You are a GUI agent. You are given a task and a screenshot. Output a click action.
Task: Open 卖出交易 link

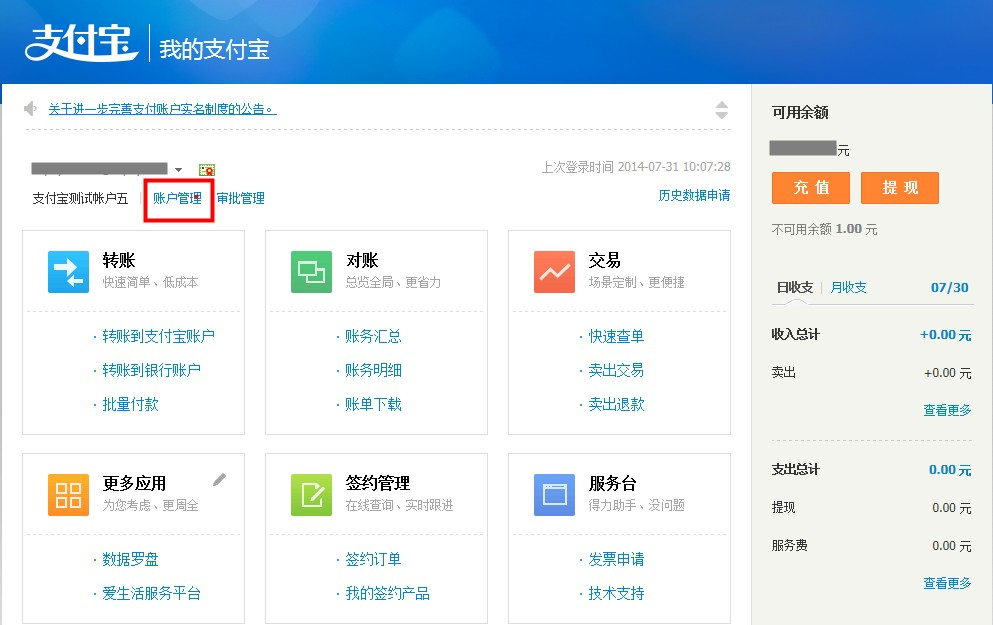[616, 370]
